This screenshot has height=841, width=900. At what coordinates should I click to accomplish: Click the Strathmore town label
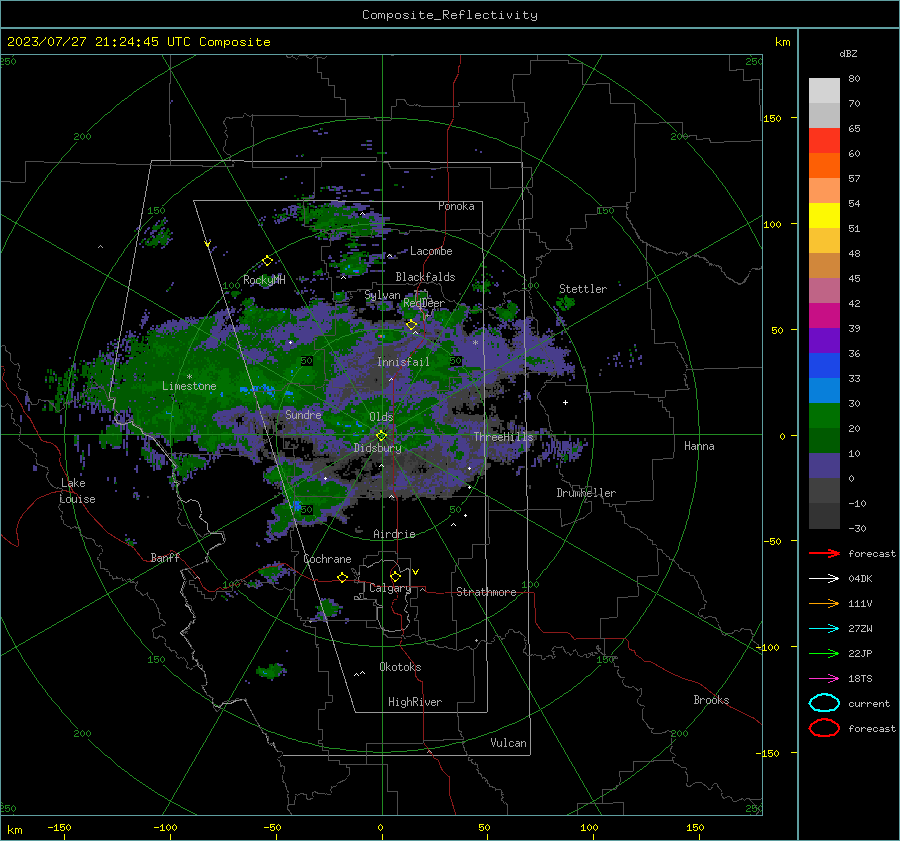[486, 592]
